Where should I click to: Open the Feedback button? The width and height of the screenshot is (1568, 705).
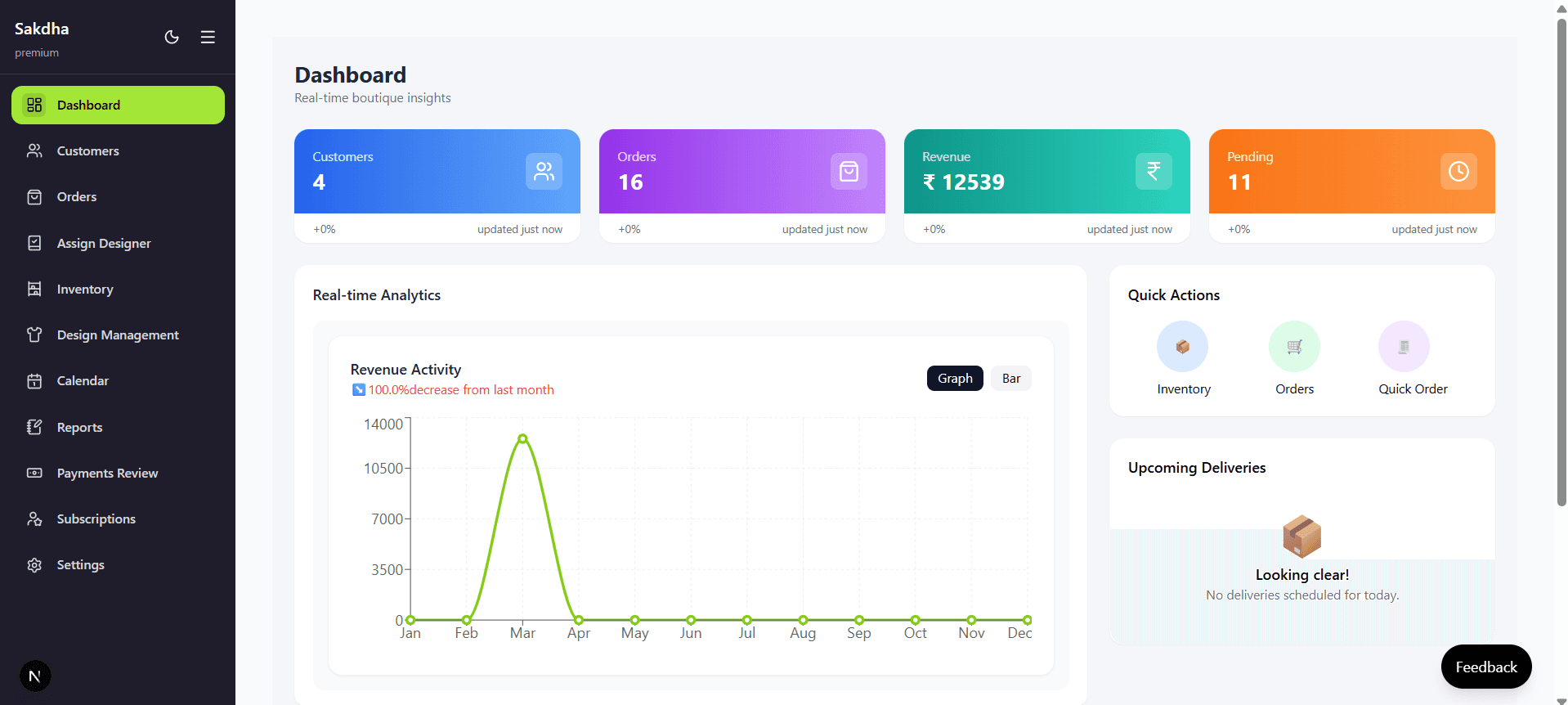[1486, 667]
